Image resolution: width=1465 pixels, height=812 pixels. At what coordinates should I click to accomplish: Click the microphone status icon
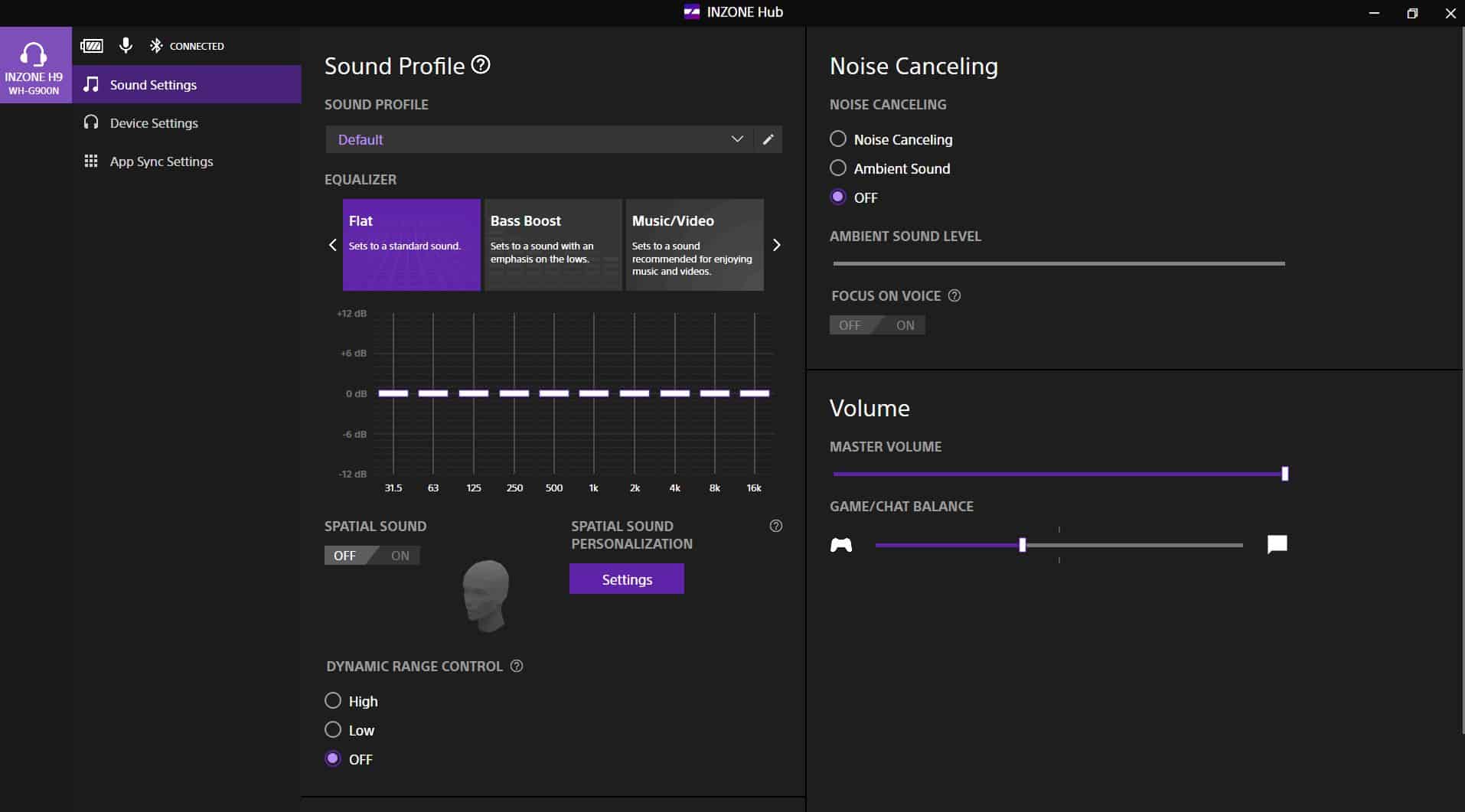[126, 46]
